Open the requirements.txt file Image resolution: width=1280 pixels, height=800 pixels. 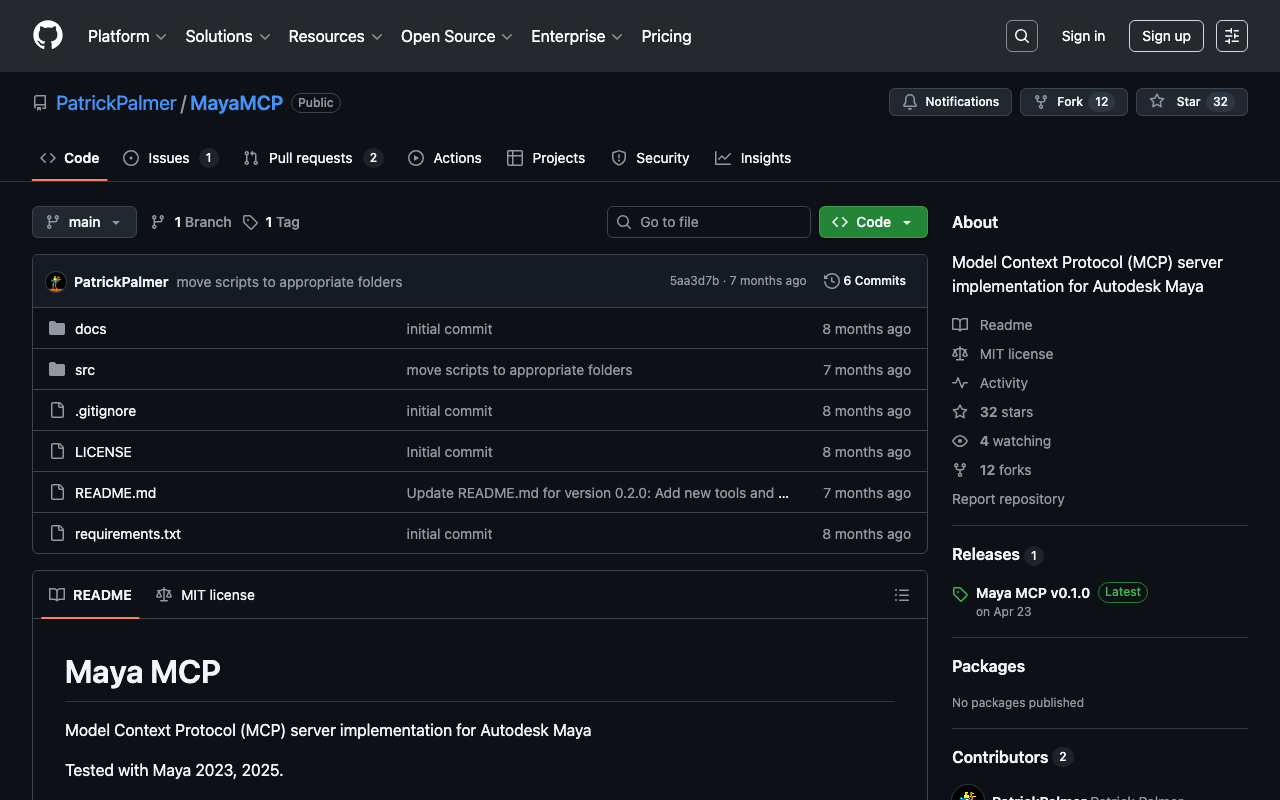click(128, 534)
